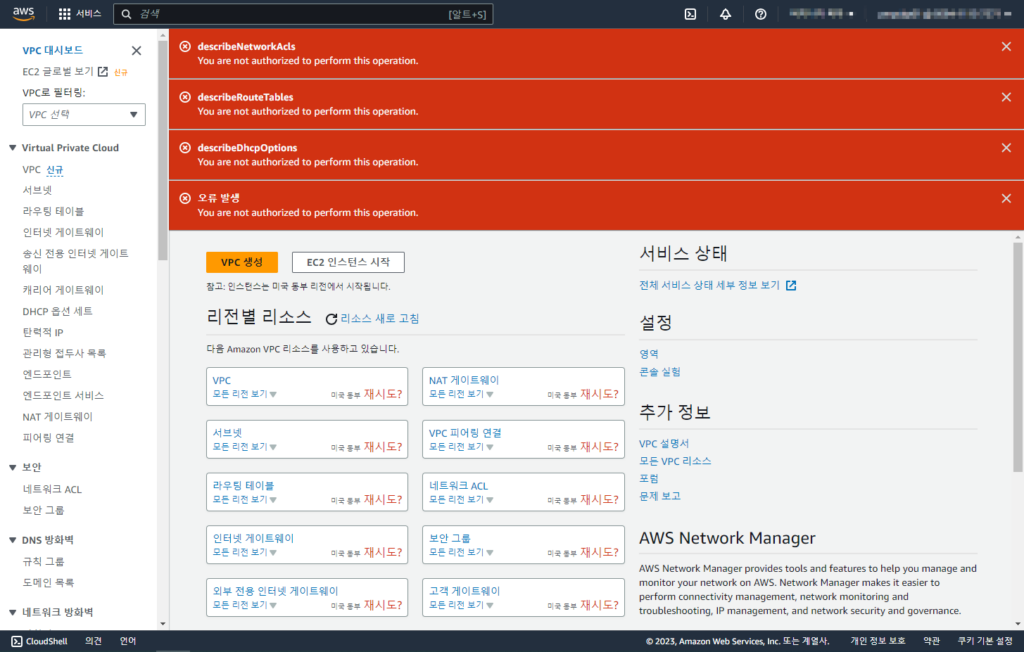Collapse the Virtual Private Cloud section

click(12, 148)
